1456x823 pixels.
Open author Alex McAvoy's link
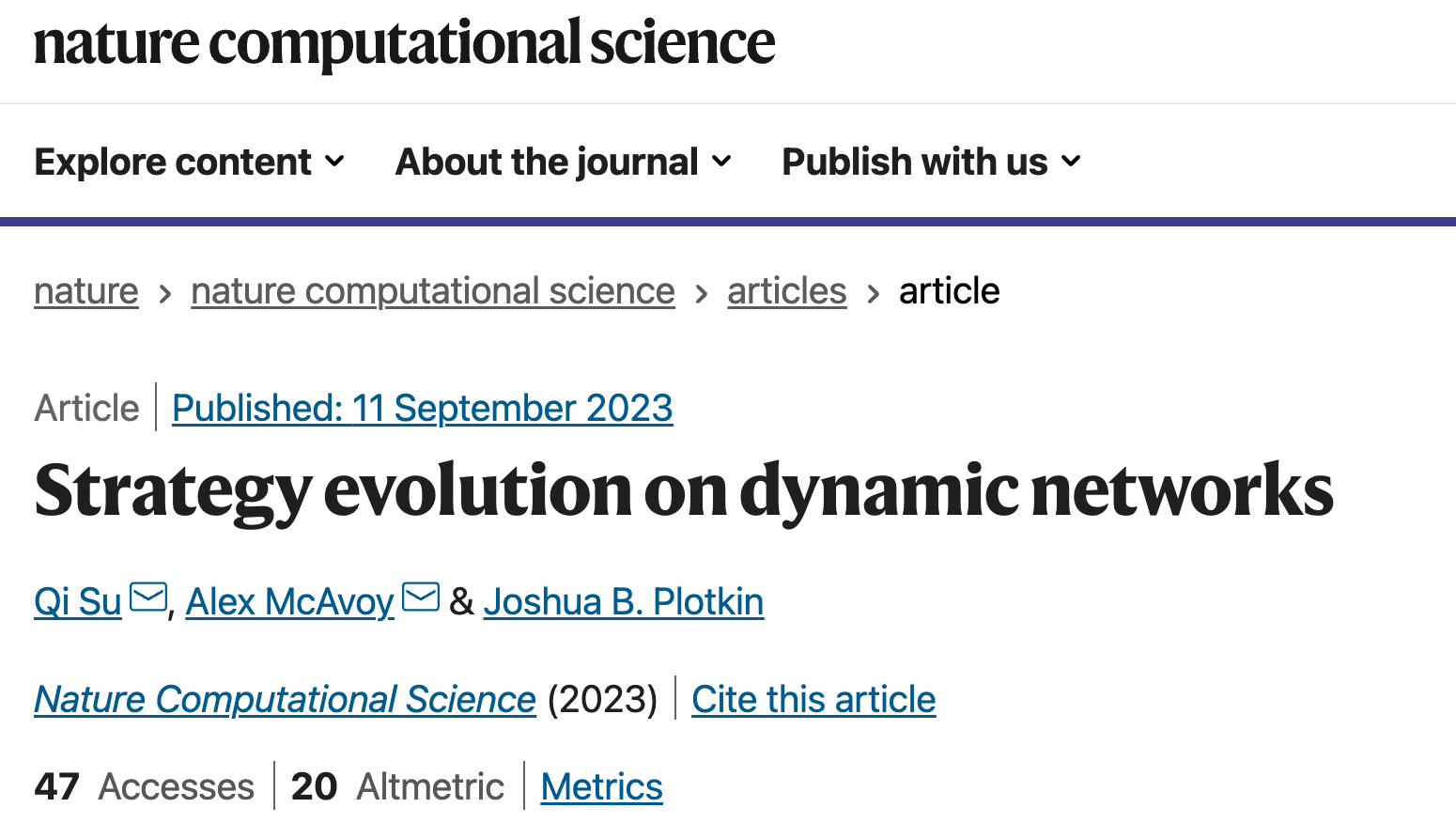coord(290,601)
